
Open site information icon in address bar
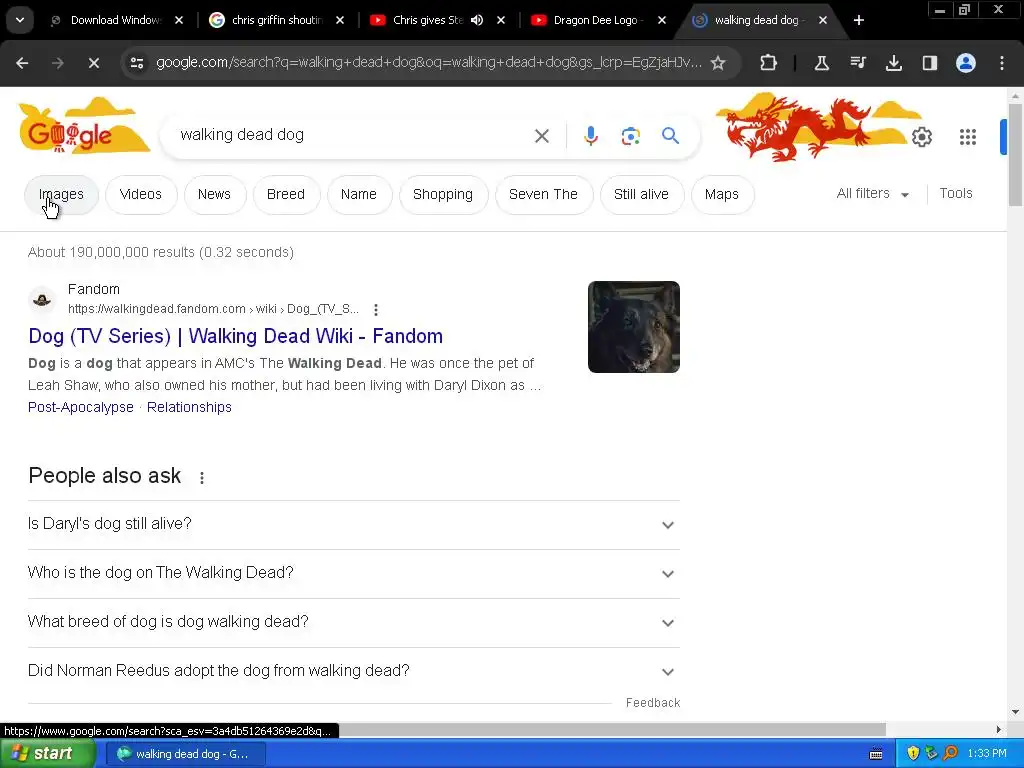[x=136, y=63]
